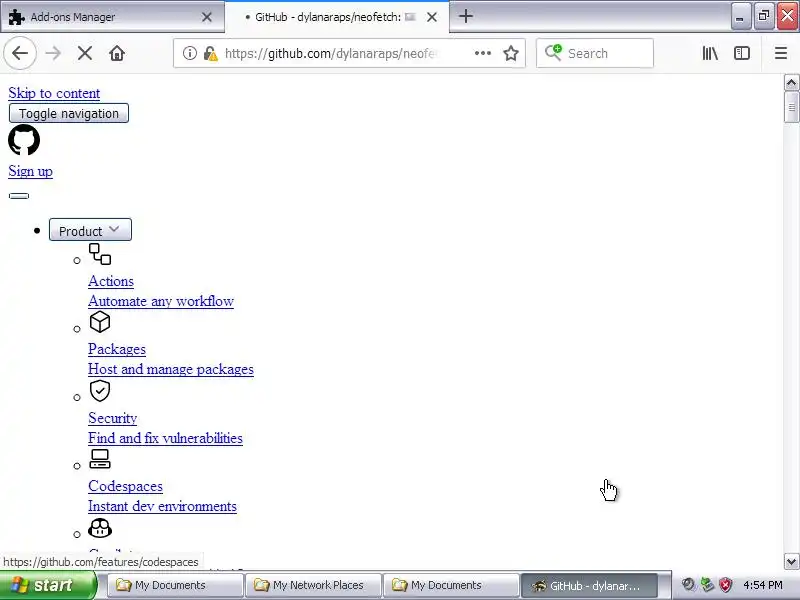800x600 pixels.
Task: Click the network tray icon
Action: coord(707,585)
